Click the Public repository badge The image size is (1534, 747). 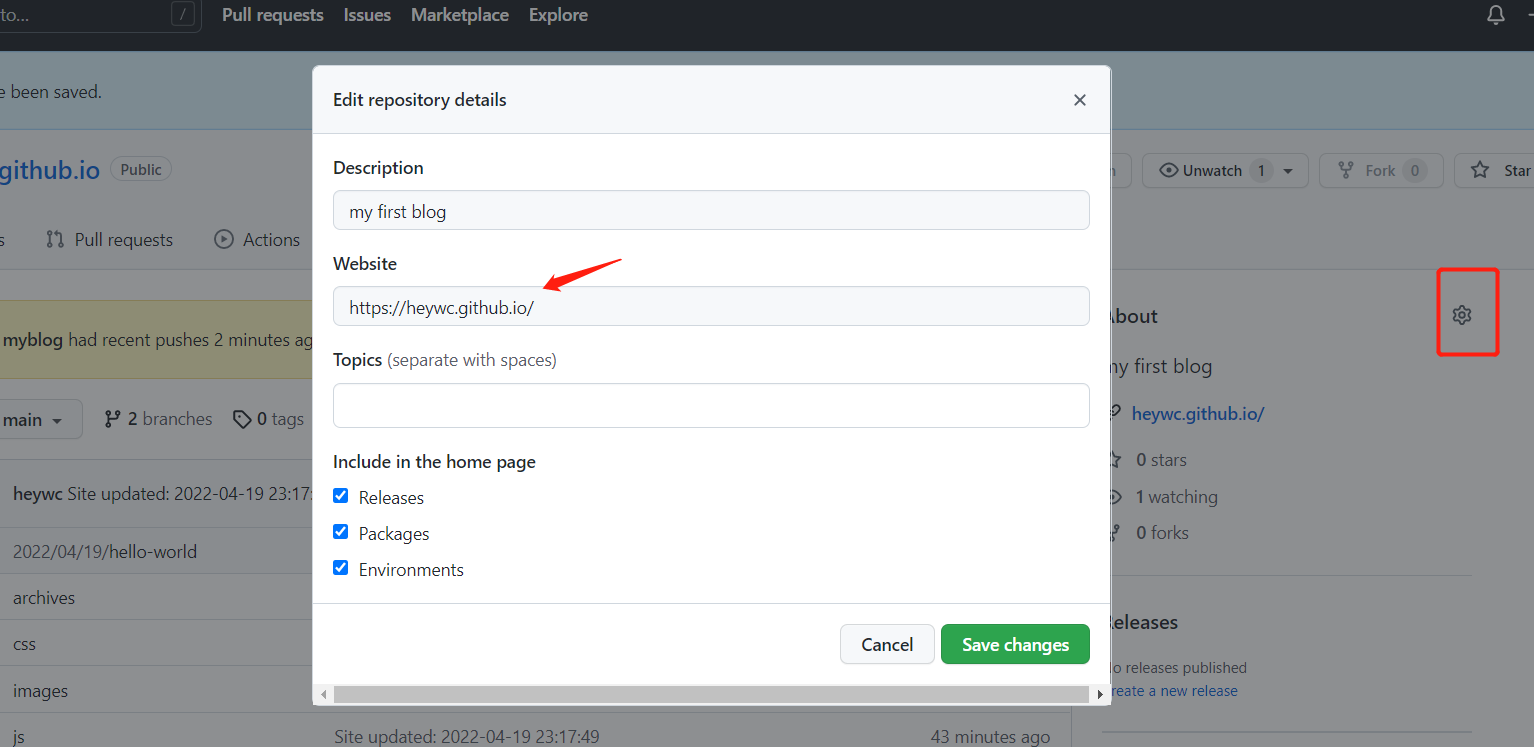(141, 170)
